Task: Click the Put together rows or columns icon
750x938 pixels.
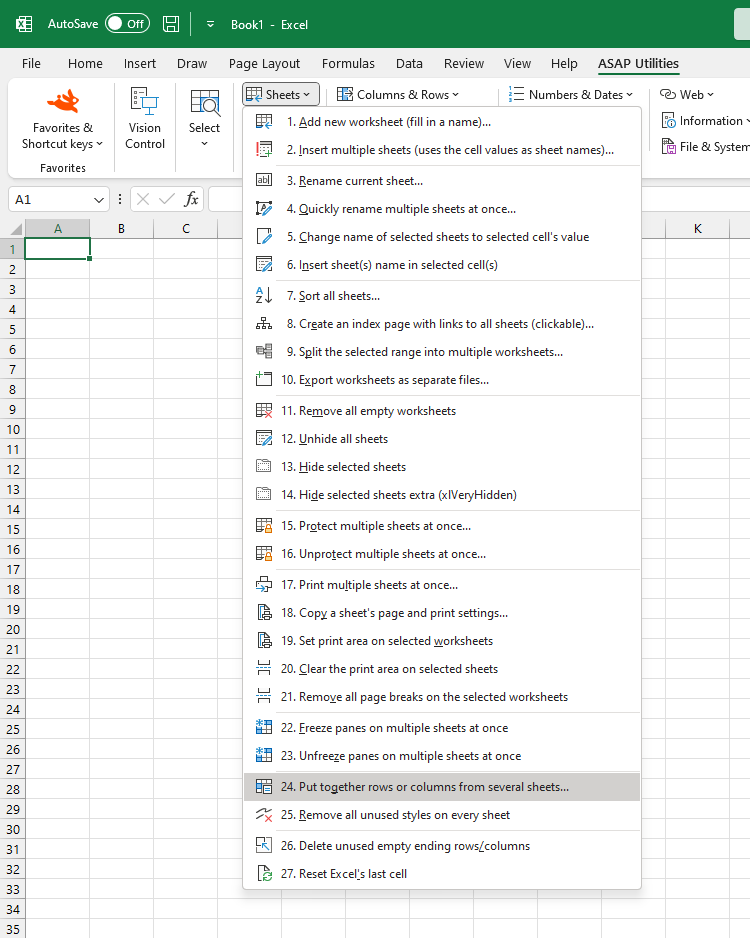Action: click(x=264, y=787)
